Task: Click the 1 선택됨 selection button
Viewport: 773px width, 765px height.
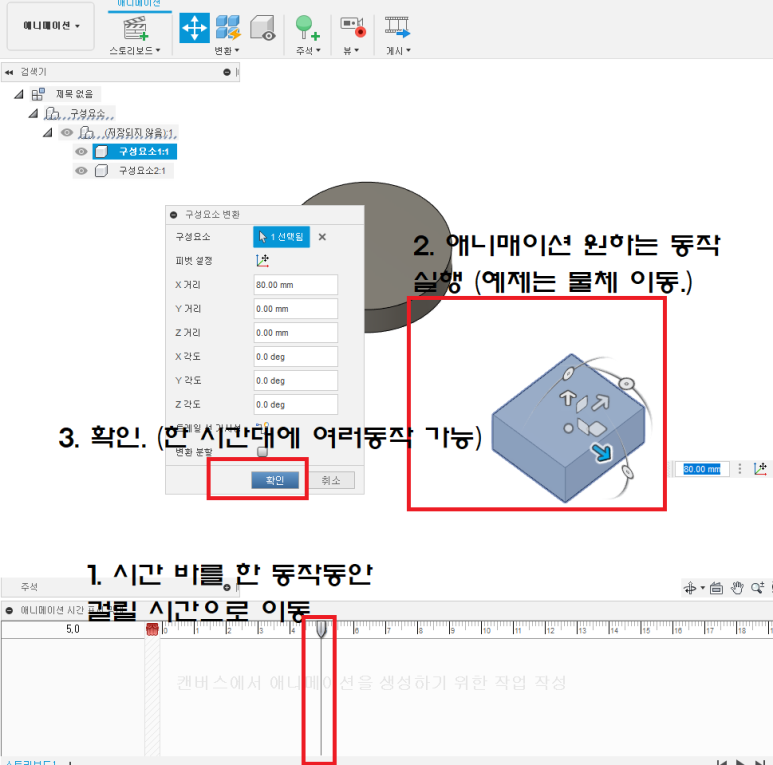Action: (281, 237)
